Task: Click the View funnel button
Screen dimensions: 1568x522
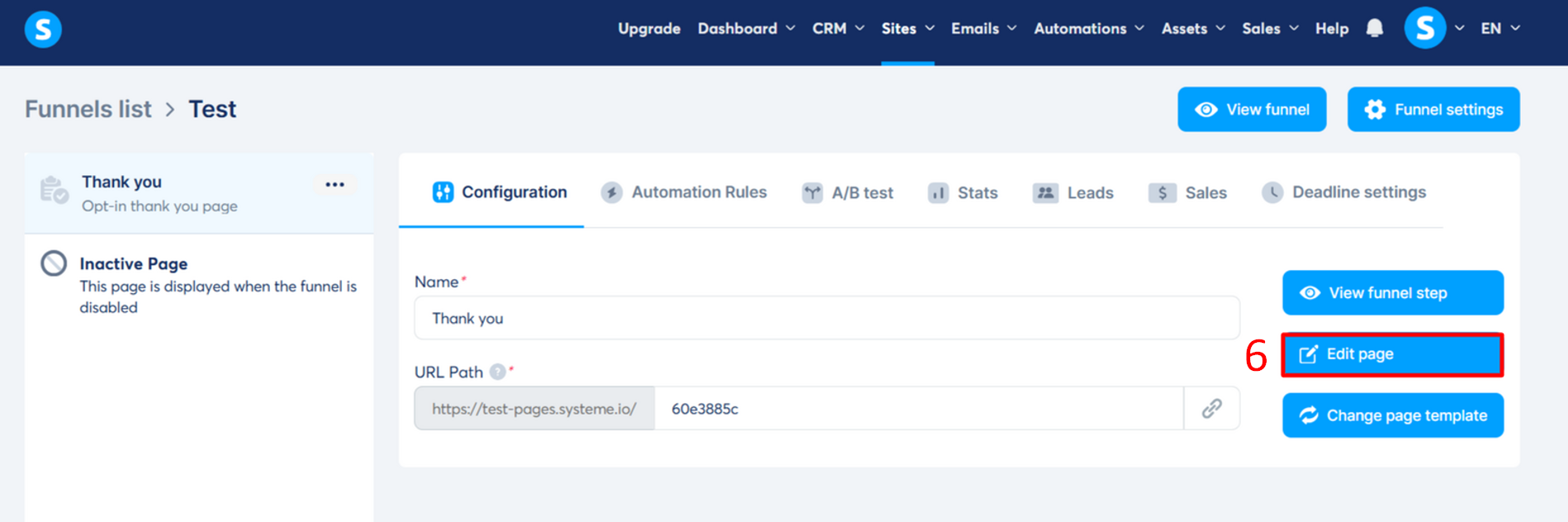Action: pos(1252,109)
